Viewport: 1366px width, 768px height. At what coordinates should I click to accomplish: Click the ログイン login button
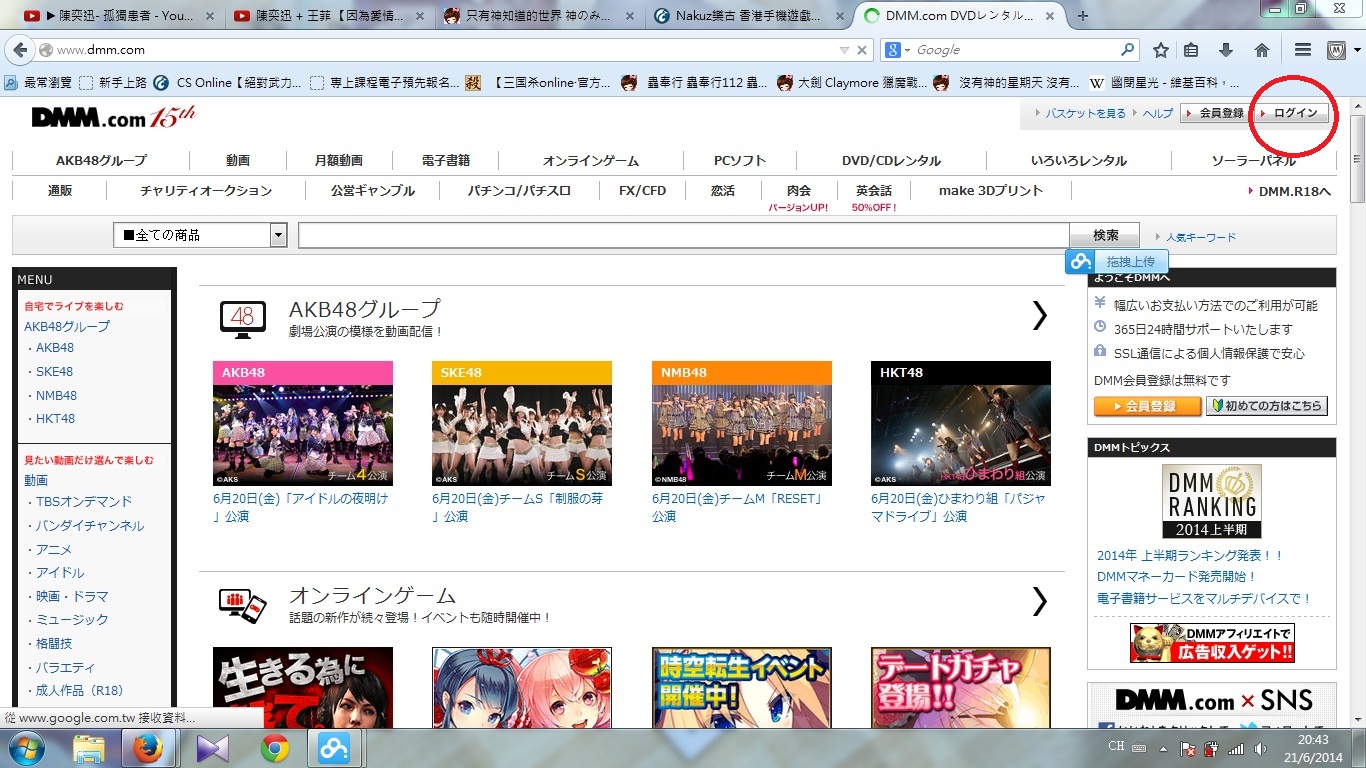point(1295,113)
